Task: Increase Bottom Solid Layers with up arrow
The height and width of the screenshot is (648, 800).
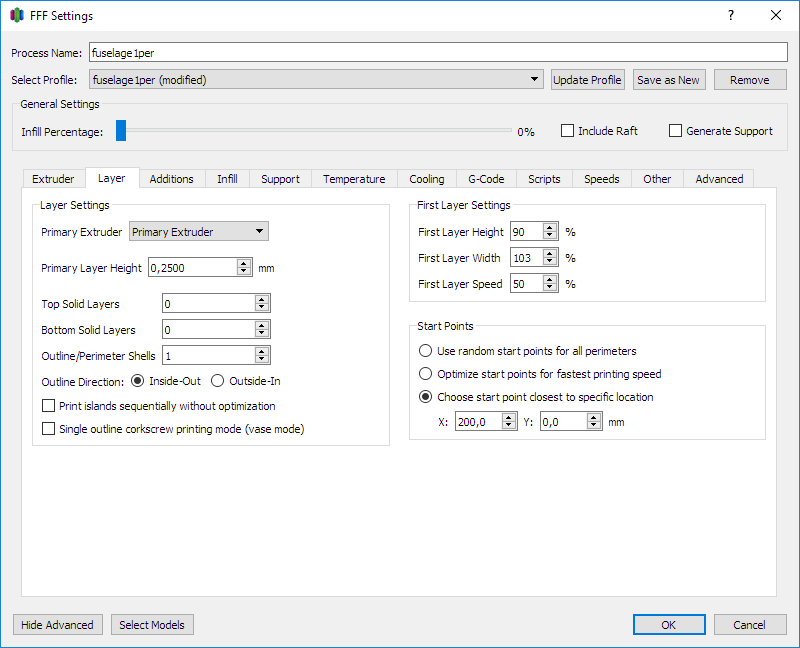Action: (x=262, y=325)
